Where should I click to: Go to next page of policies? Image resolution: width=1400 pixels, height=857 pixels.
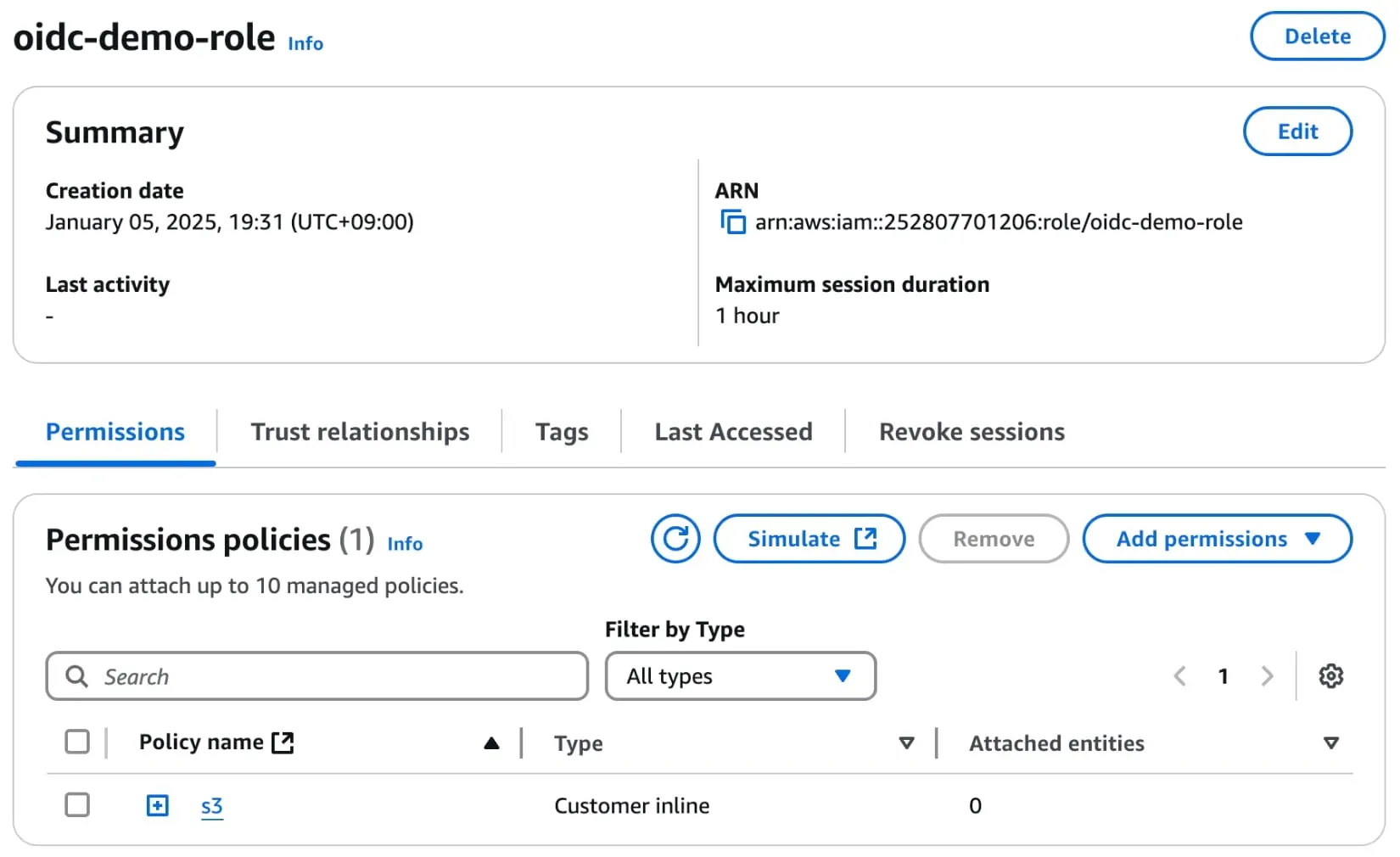[1267, 676]
